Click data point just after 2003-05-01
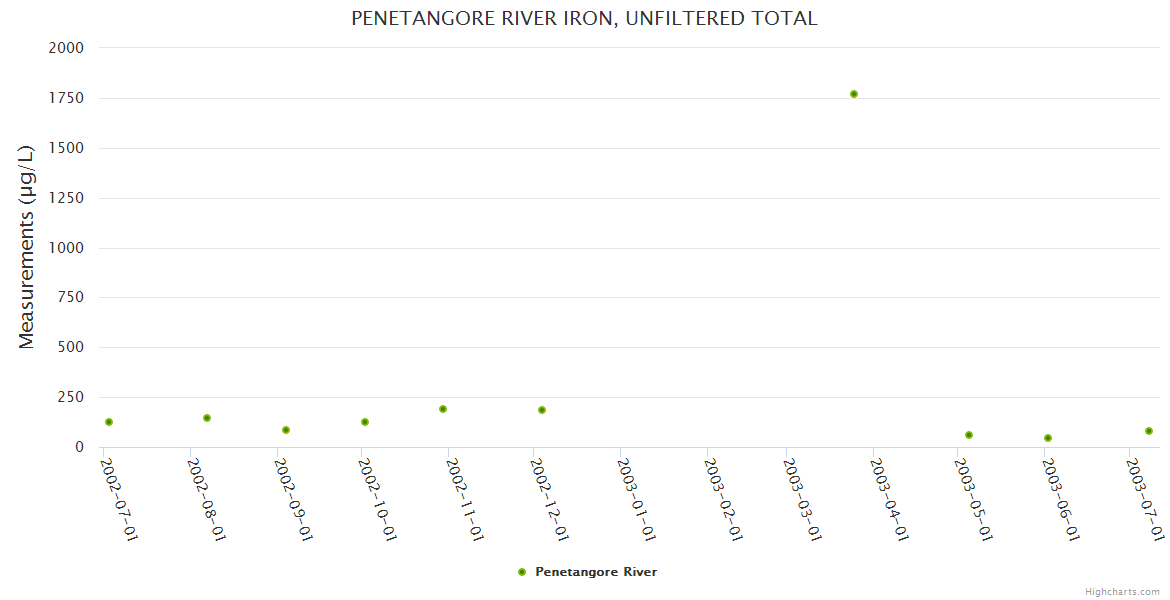 point(969,435)
